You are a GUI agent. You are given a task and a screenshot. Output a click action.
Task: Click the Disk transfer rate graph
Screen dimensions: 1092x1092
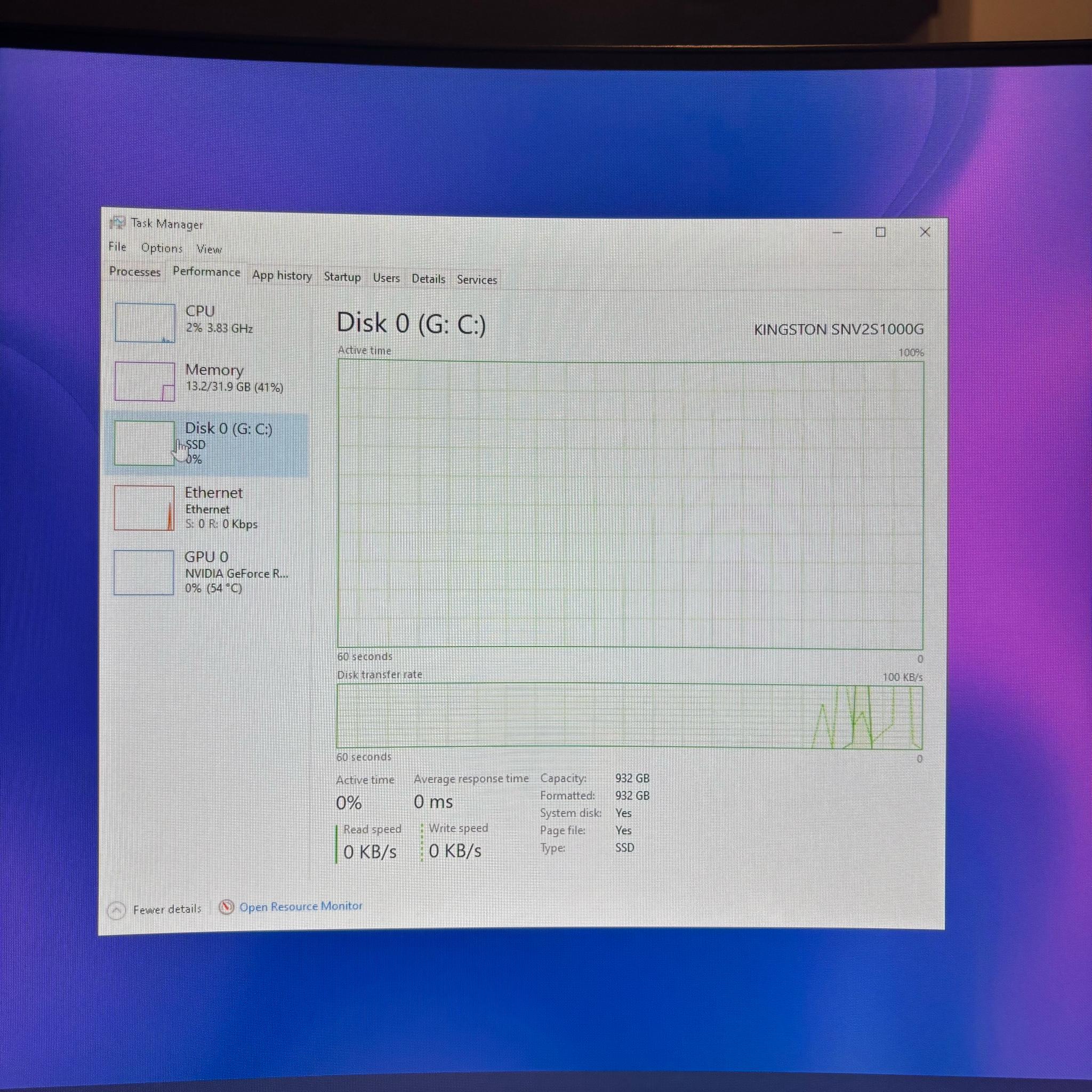point(629,717)
